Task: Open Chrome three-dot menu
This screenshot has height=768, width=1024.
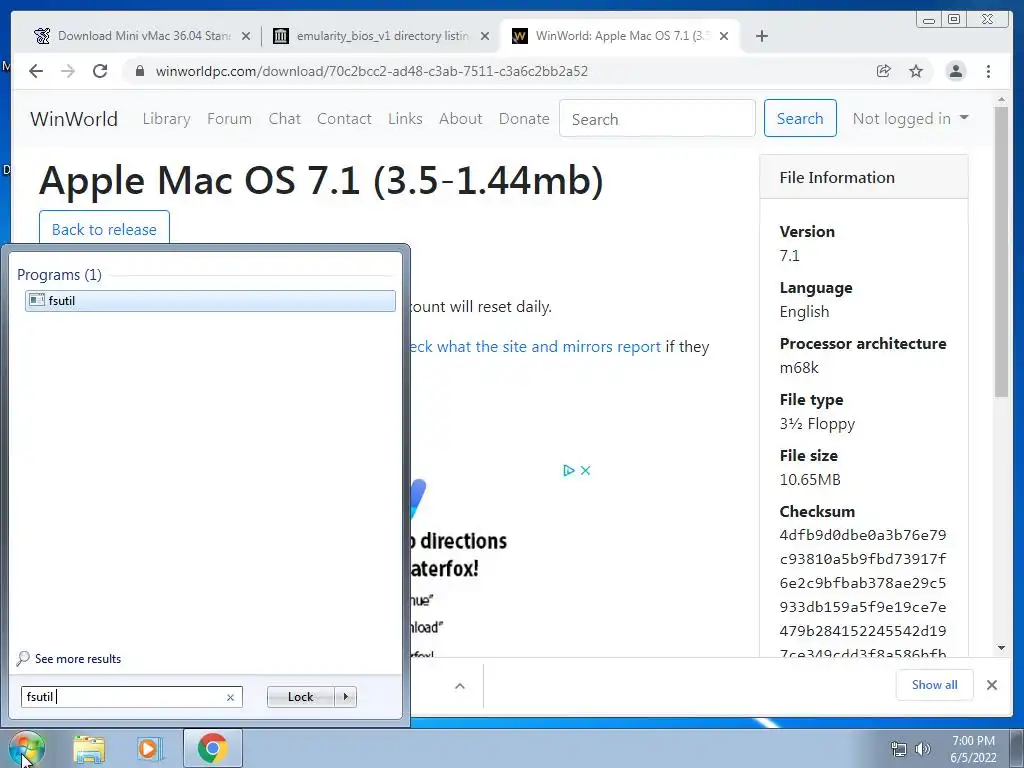Action: (x=989, y=71)
